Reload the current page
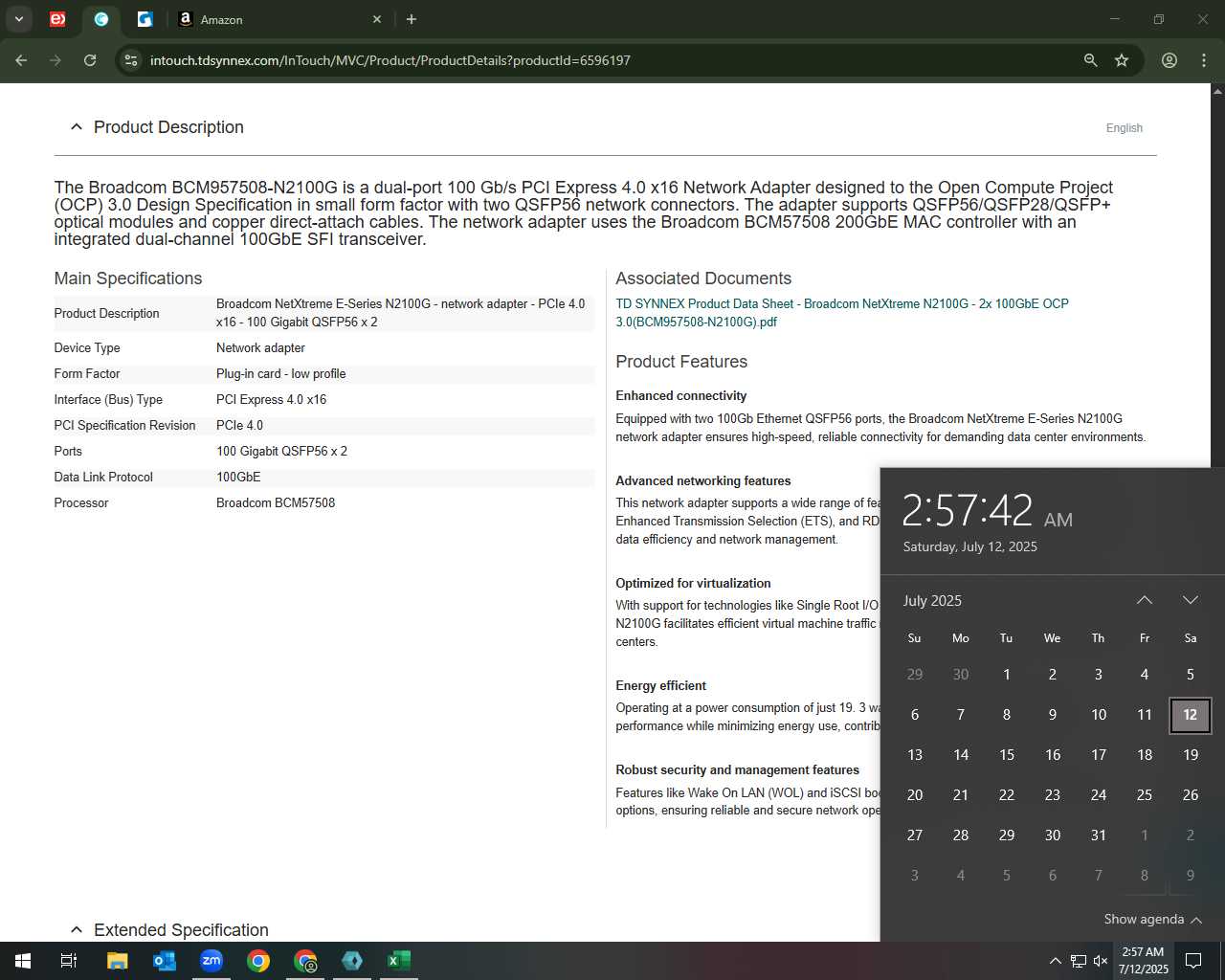This screenshot has height=980, width=1225. tap(90, 60)
